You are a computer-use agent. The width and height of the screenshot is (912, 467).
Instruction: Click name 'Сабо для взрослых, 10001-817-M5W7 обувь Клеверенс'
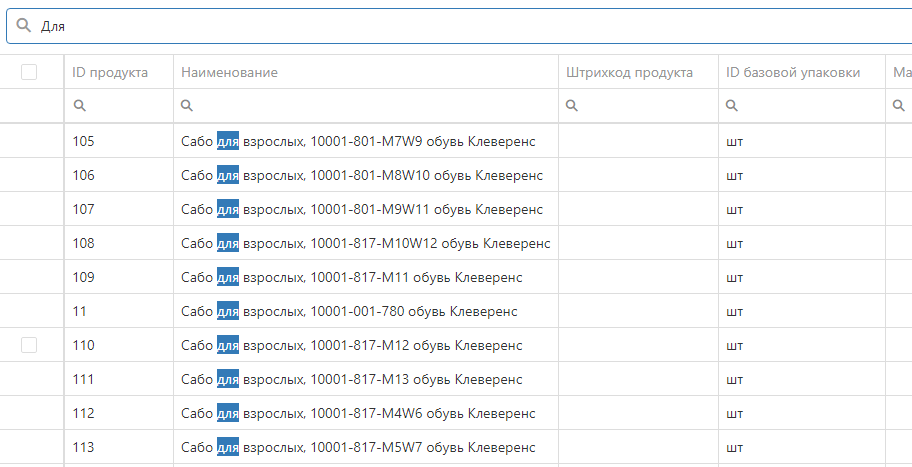358,447
